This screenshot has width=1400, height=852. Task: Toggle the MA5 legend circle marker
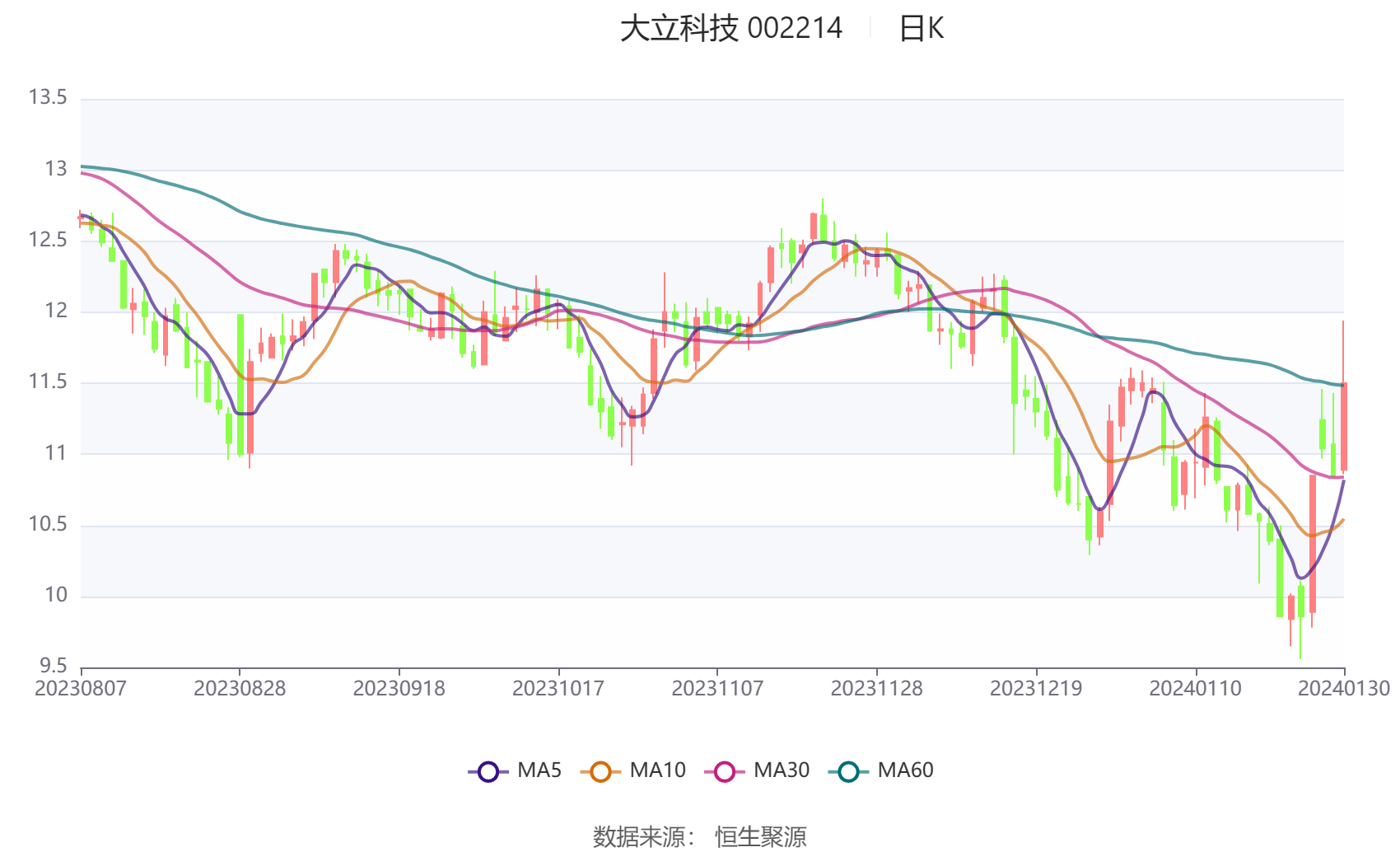488,771
